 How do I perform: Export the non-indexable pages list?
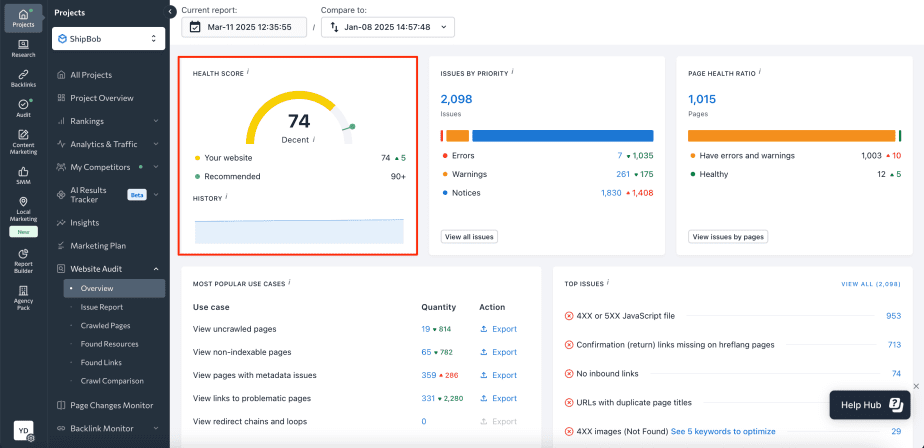point(499,352)
